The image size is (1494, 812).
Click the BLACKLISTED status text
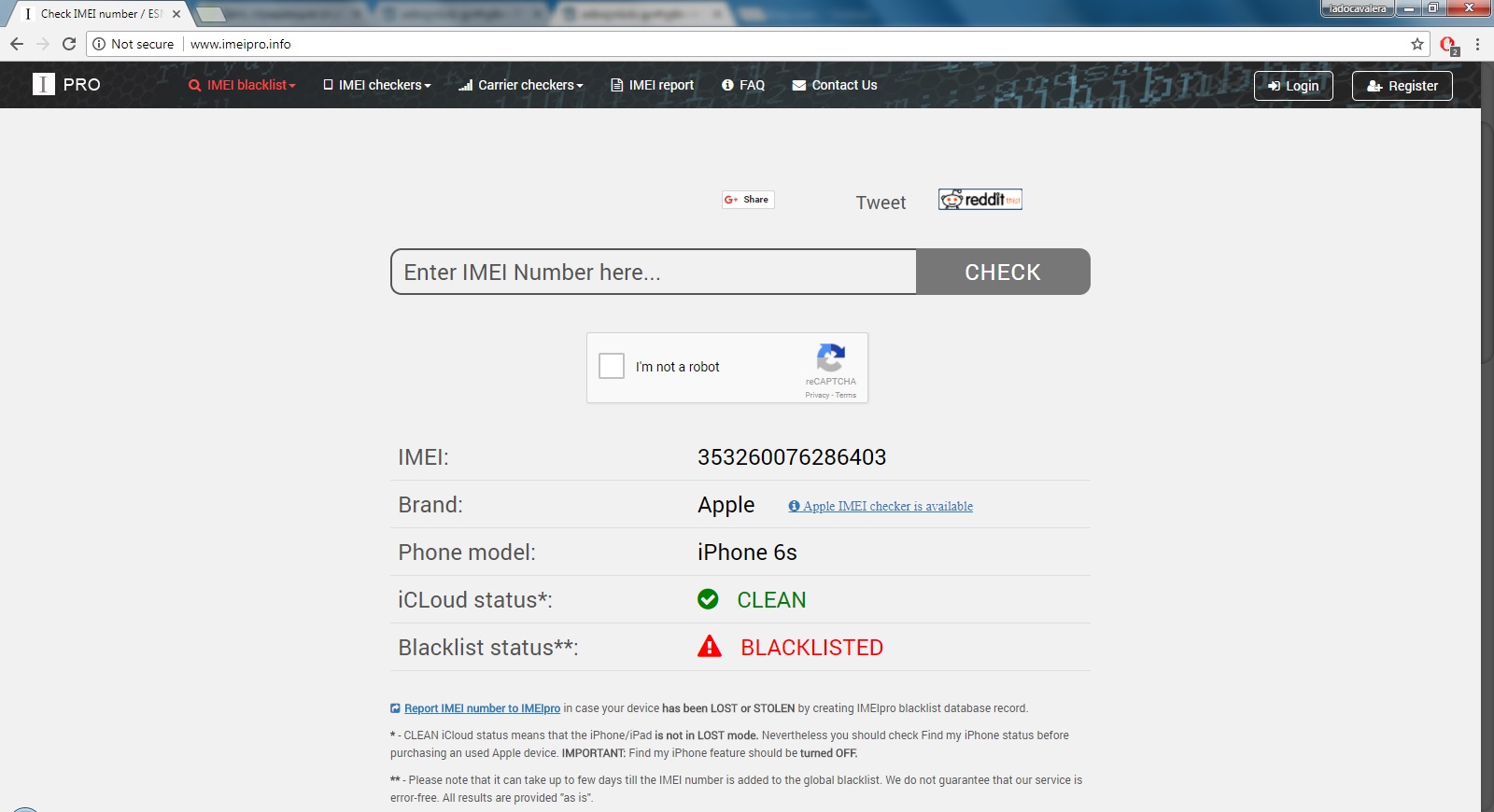coord(811,648)
